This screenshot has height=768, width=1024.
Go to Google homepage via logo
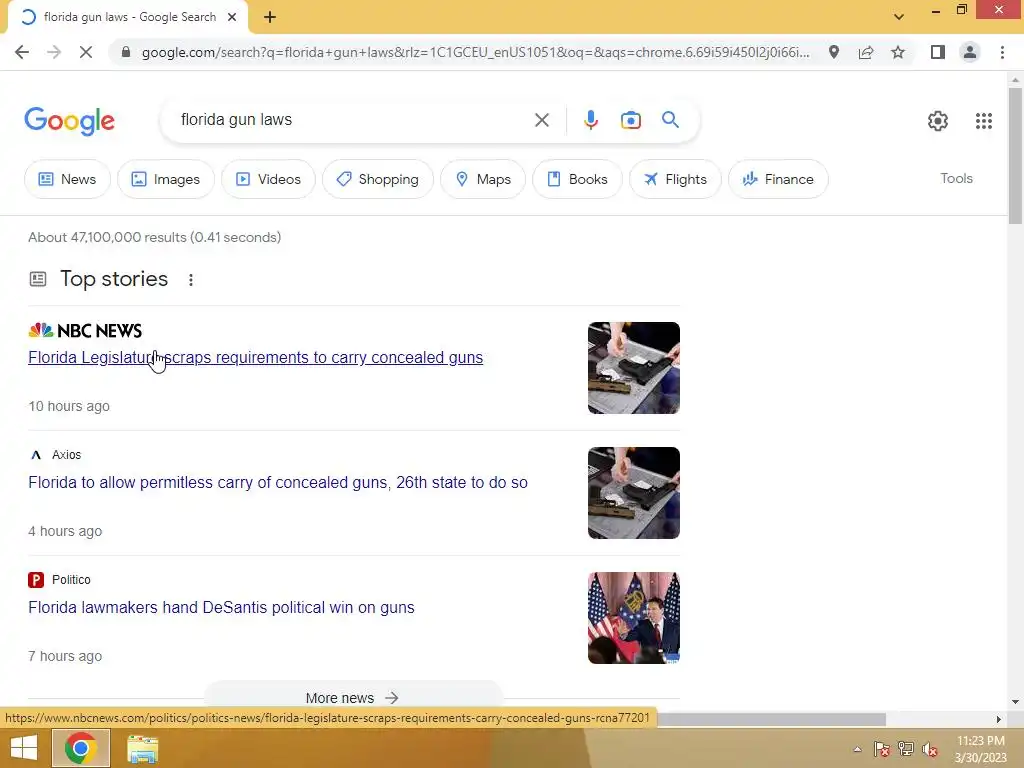pos(69,121)
